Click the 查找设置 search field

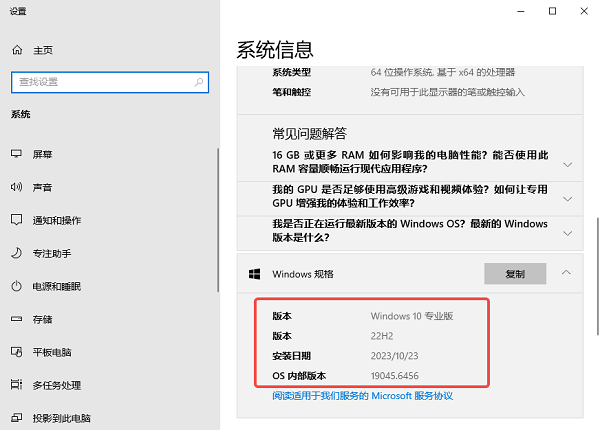(x=110, y=82)
